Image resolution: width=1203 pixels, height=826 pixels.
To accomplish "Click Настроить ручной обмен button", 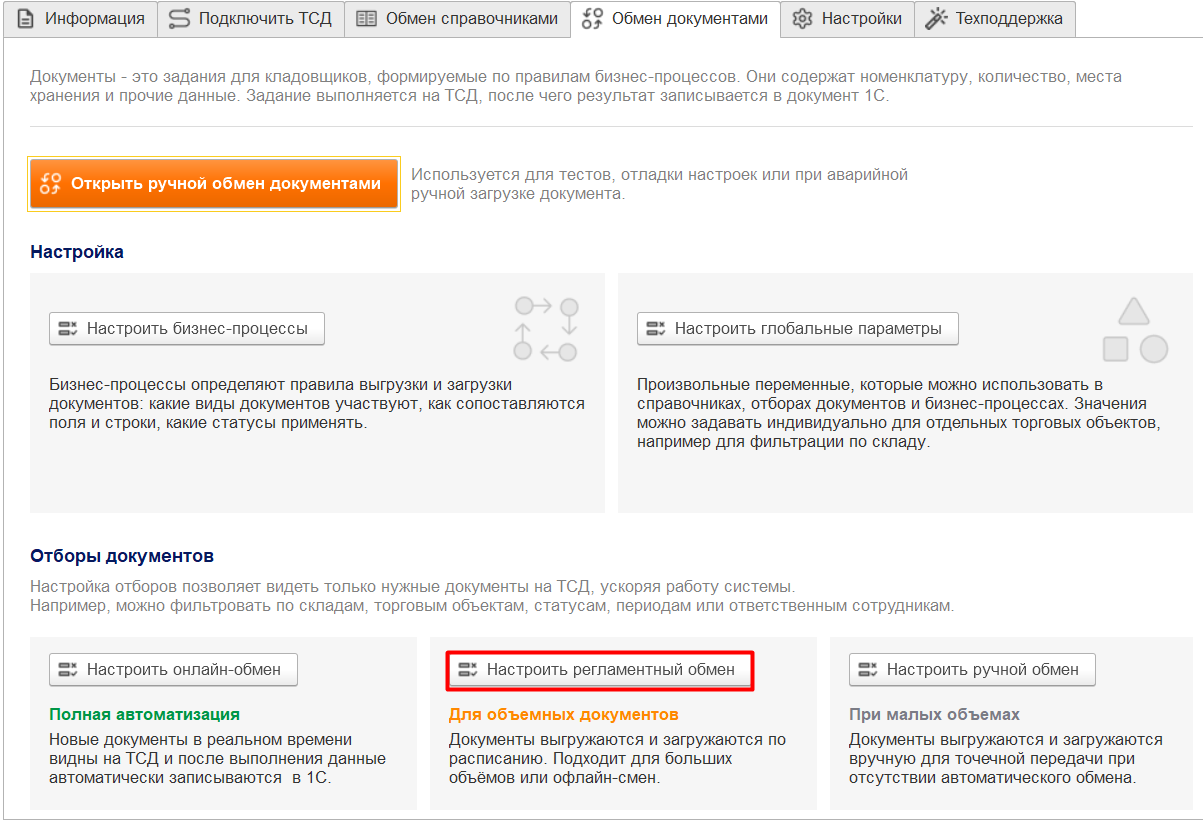I will (972, 669).
